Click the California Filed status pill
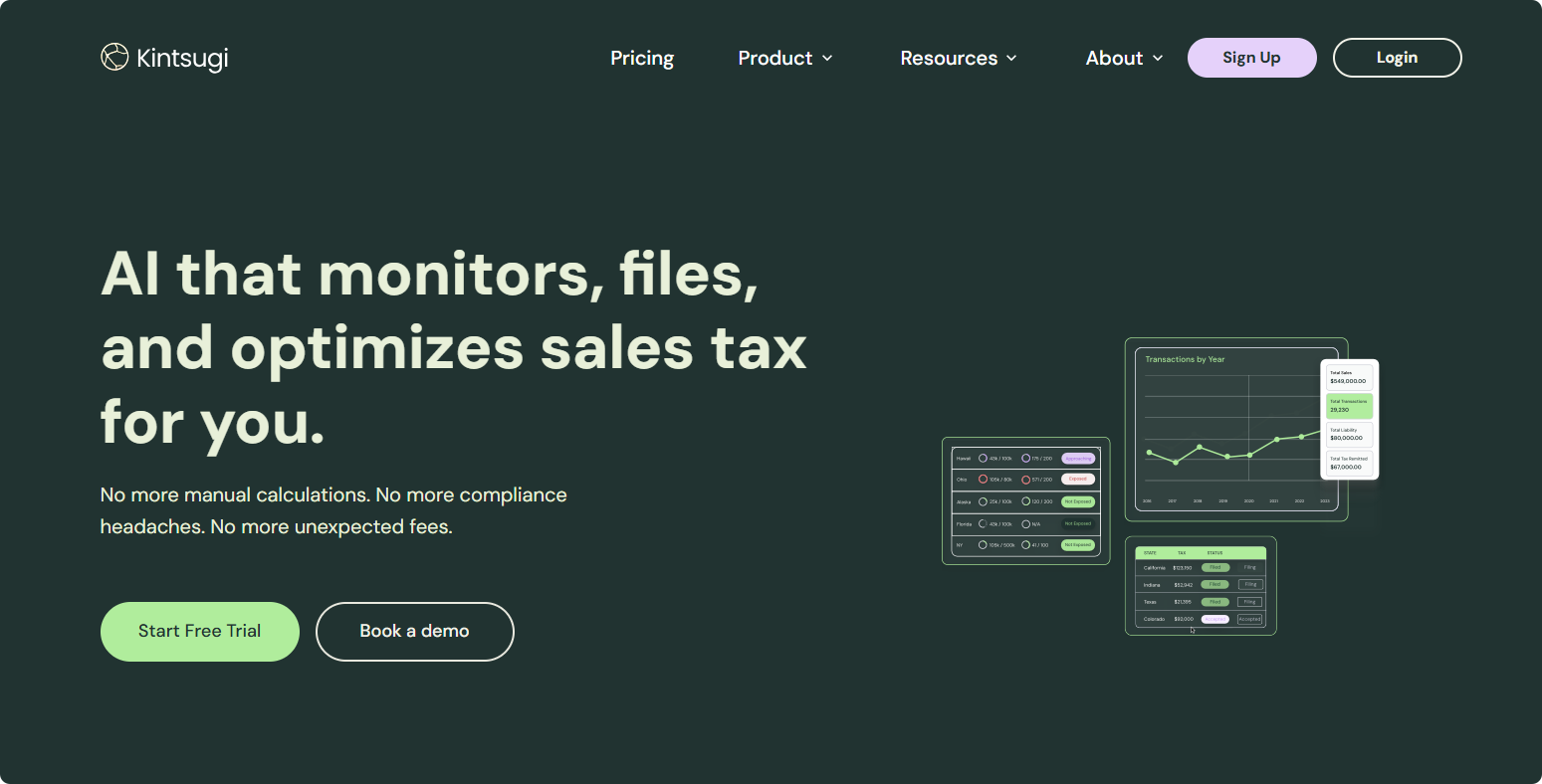 (x=1214, y=567)
